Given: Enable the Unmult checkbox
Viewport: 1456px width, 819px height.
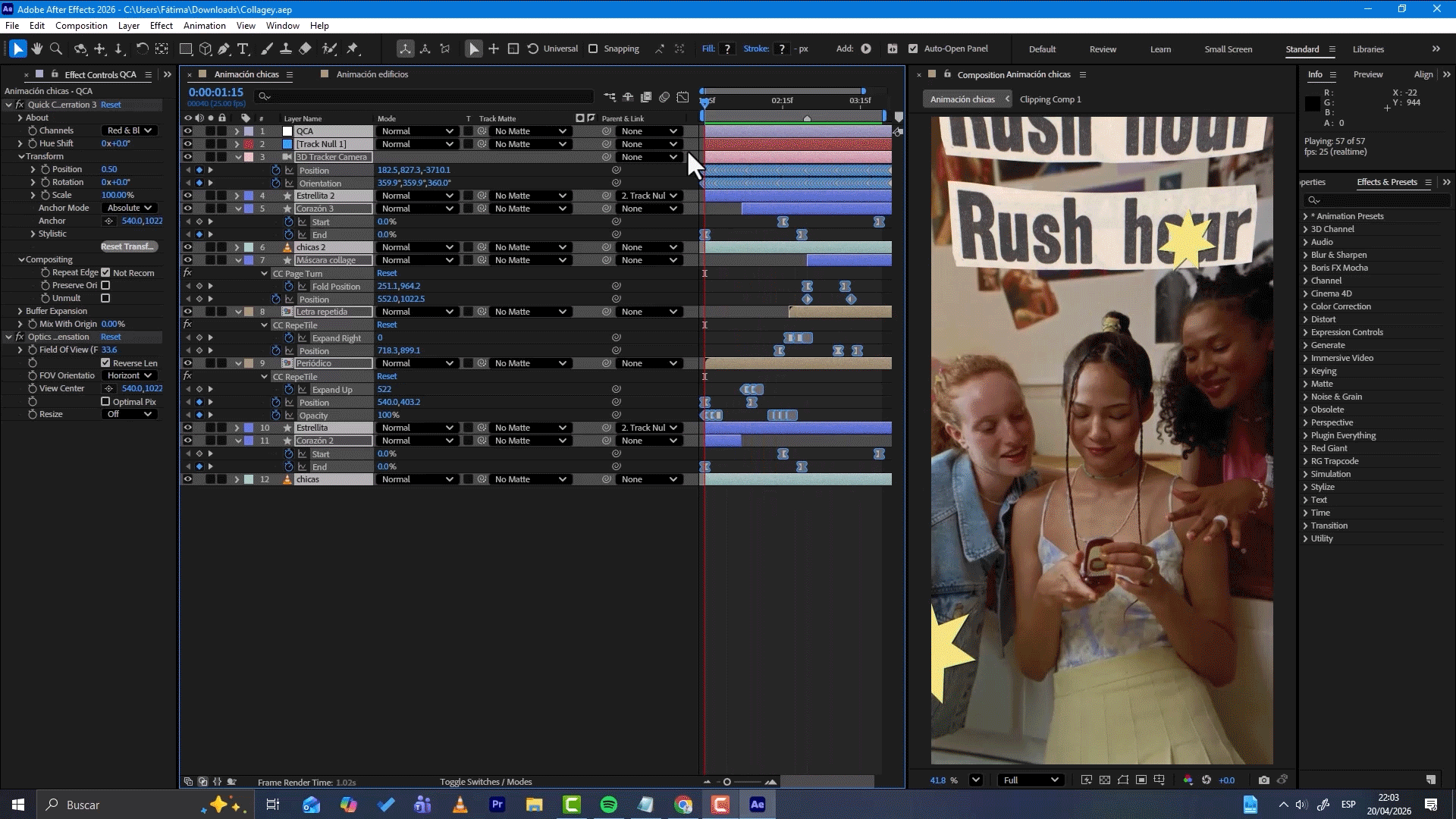Looking at the screenshot, I should [105, 298].
